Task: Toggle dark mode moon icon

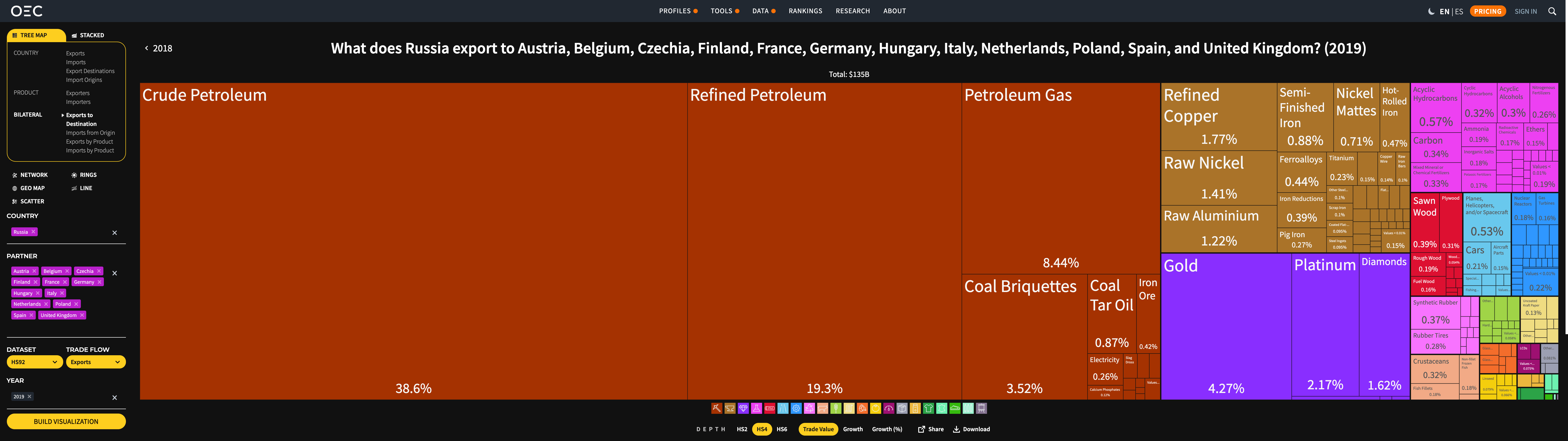Action: coord(1431,12)
